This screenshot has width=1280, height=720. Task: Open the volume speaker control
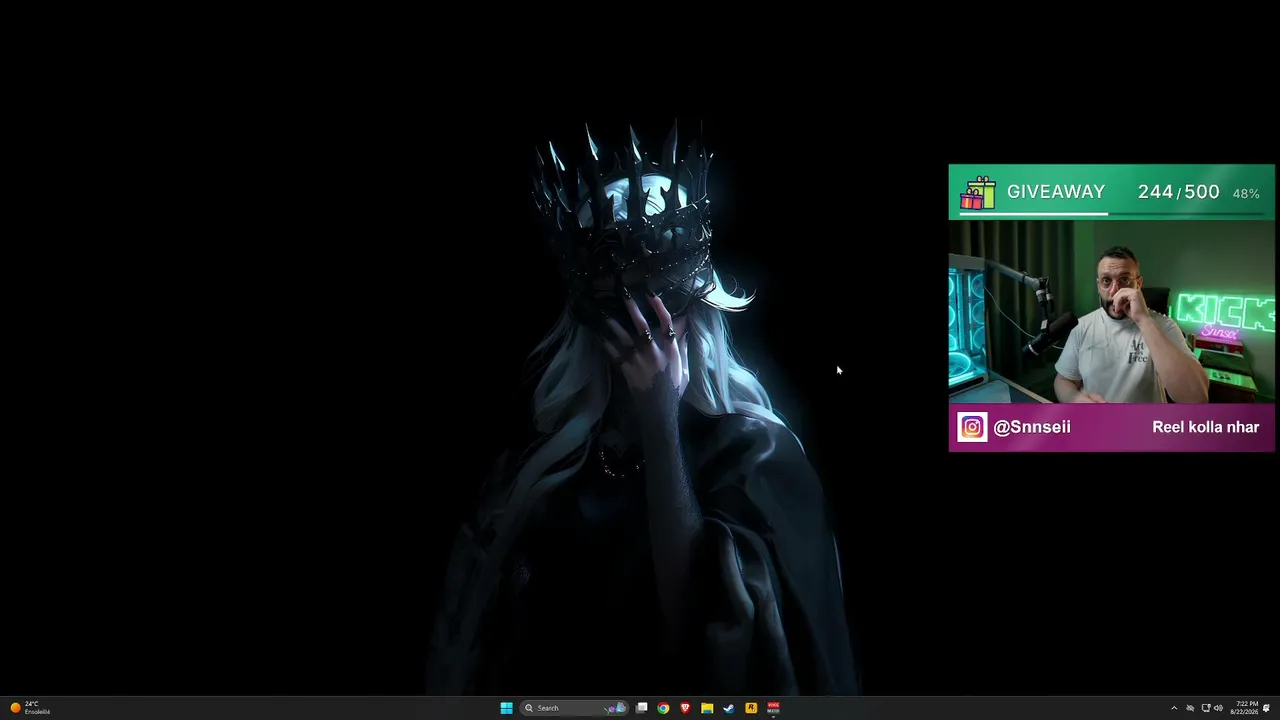(x=1218, y=708)
